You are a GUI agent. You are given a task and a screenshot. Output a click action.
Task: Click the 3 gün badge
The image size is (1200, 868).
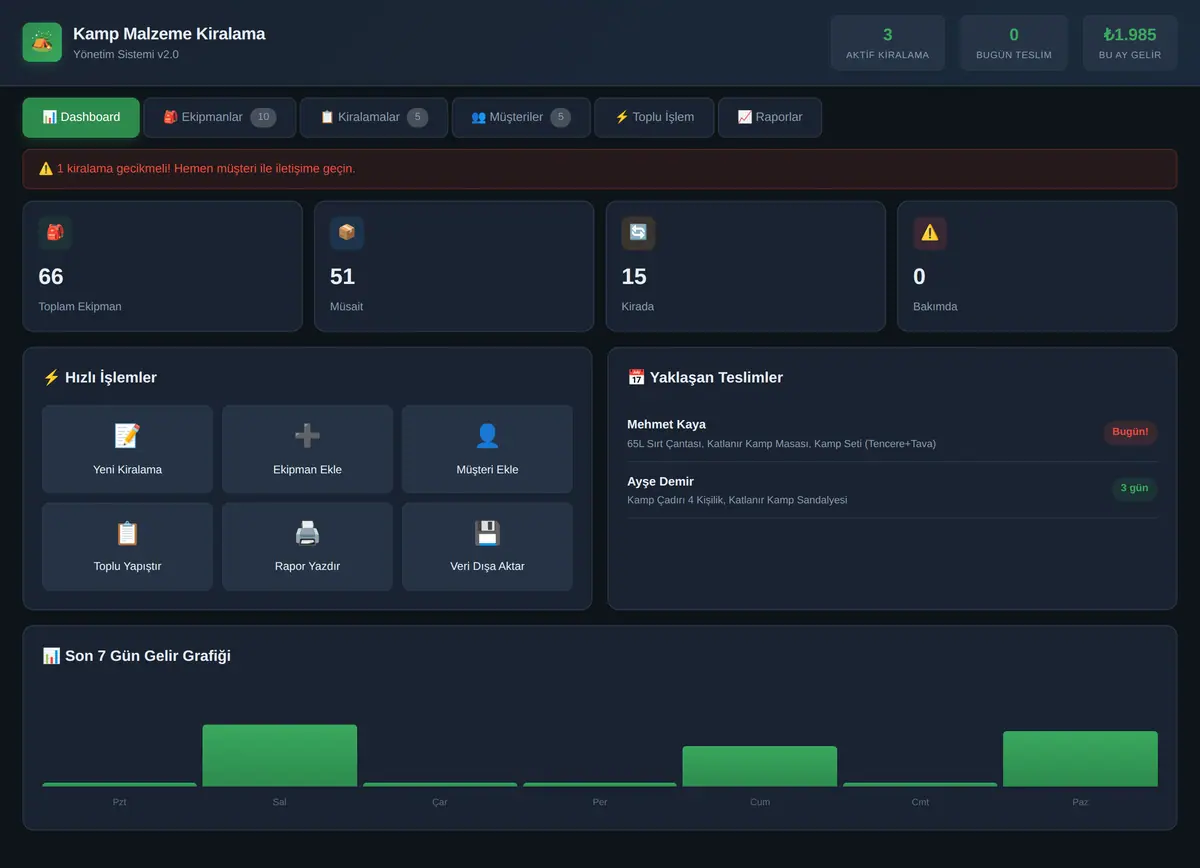(1134, 488)
